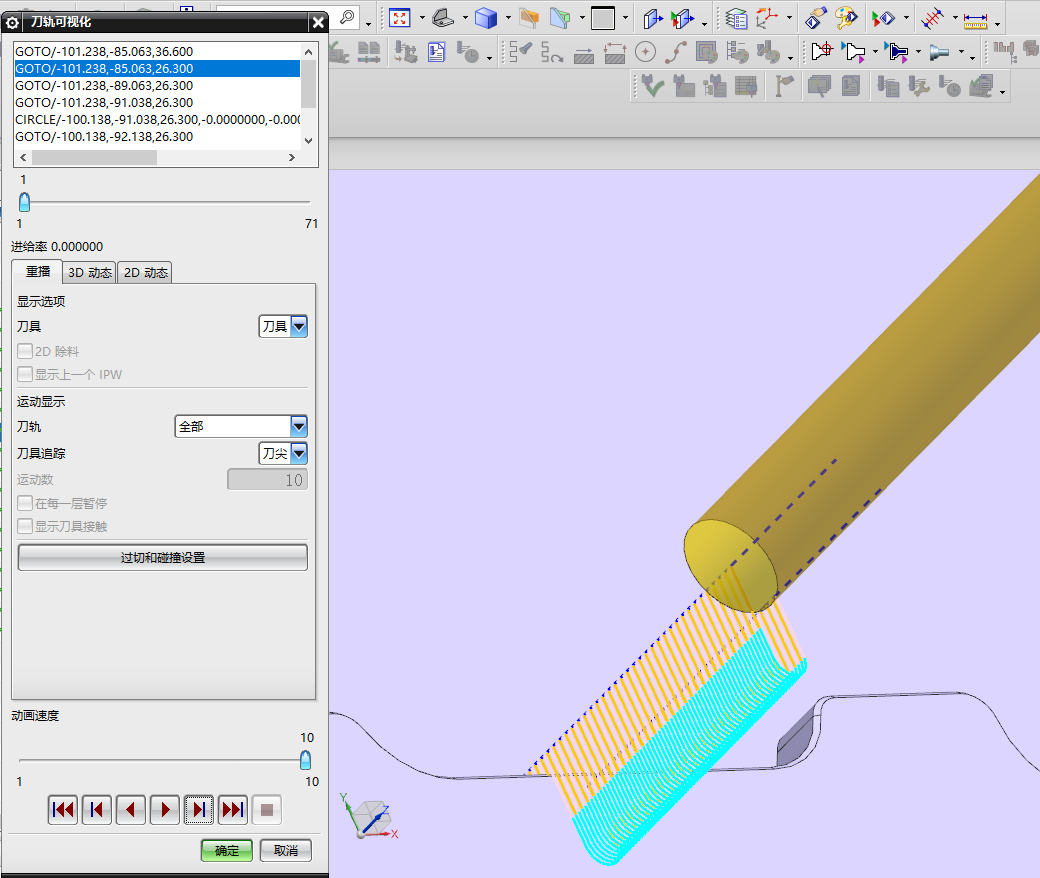The height and width of the screenshot is (878, 1040).
Task: Click the dialog settings gear icon
Action: (x=12, y=23)
